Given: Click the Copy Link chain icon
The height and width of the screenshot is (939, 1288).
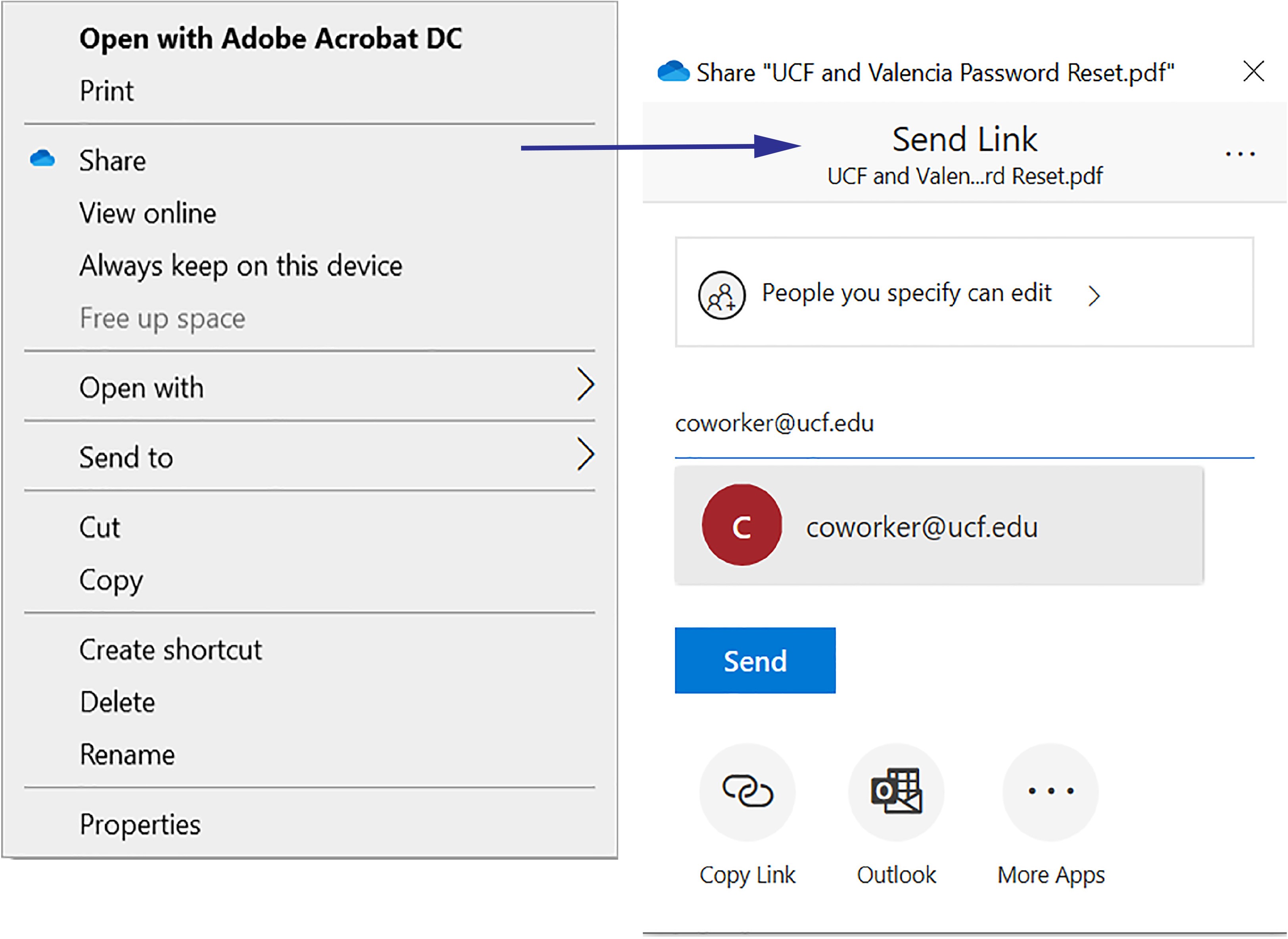Looking at the screenshot, I should click(x=747, y=791).
